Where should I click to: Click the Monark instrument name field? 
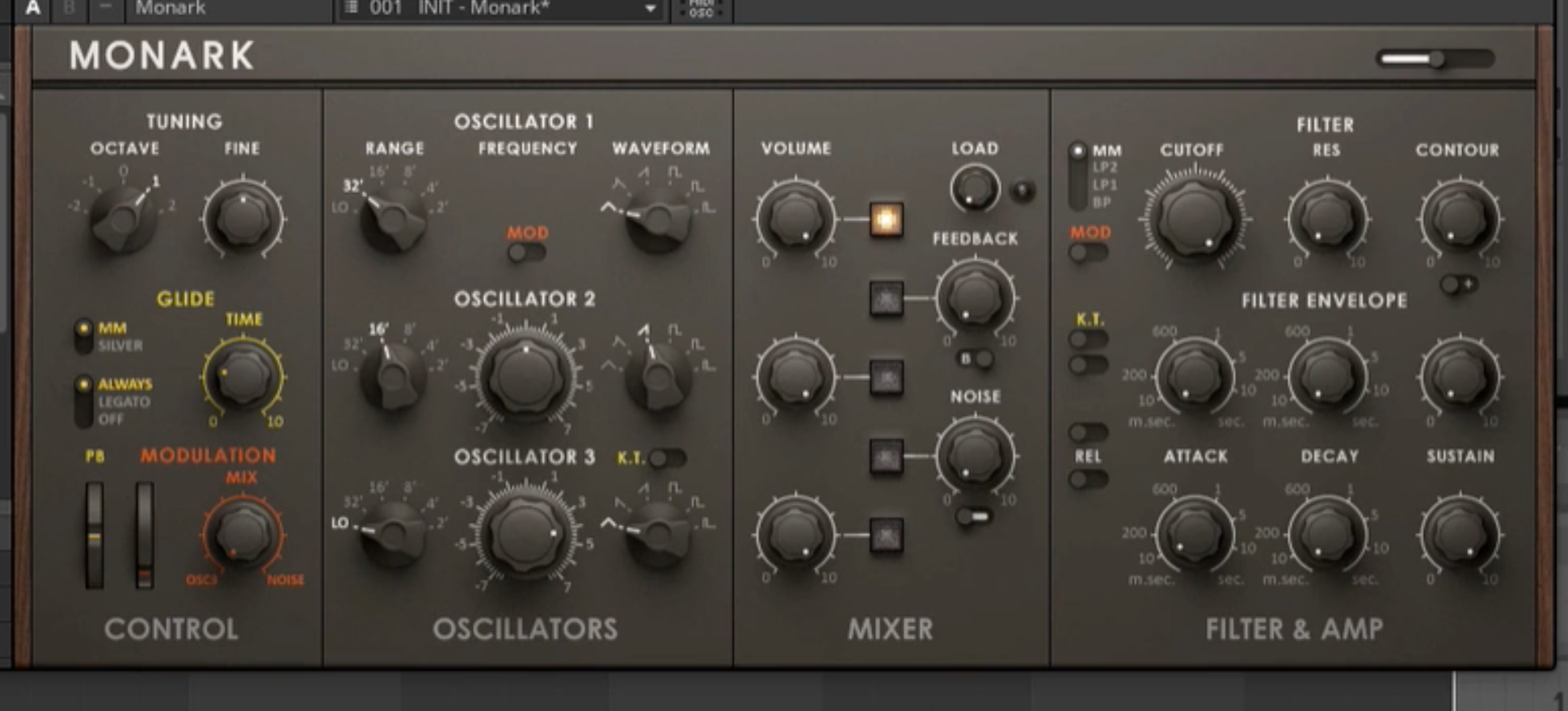coord(228,9)
